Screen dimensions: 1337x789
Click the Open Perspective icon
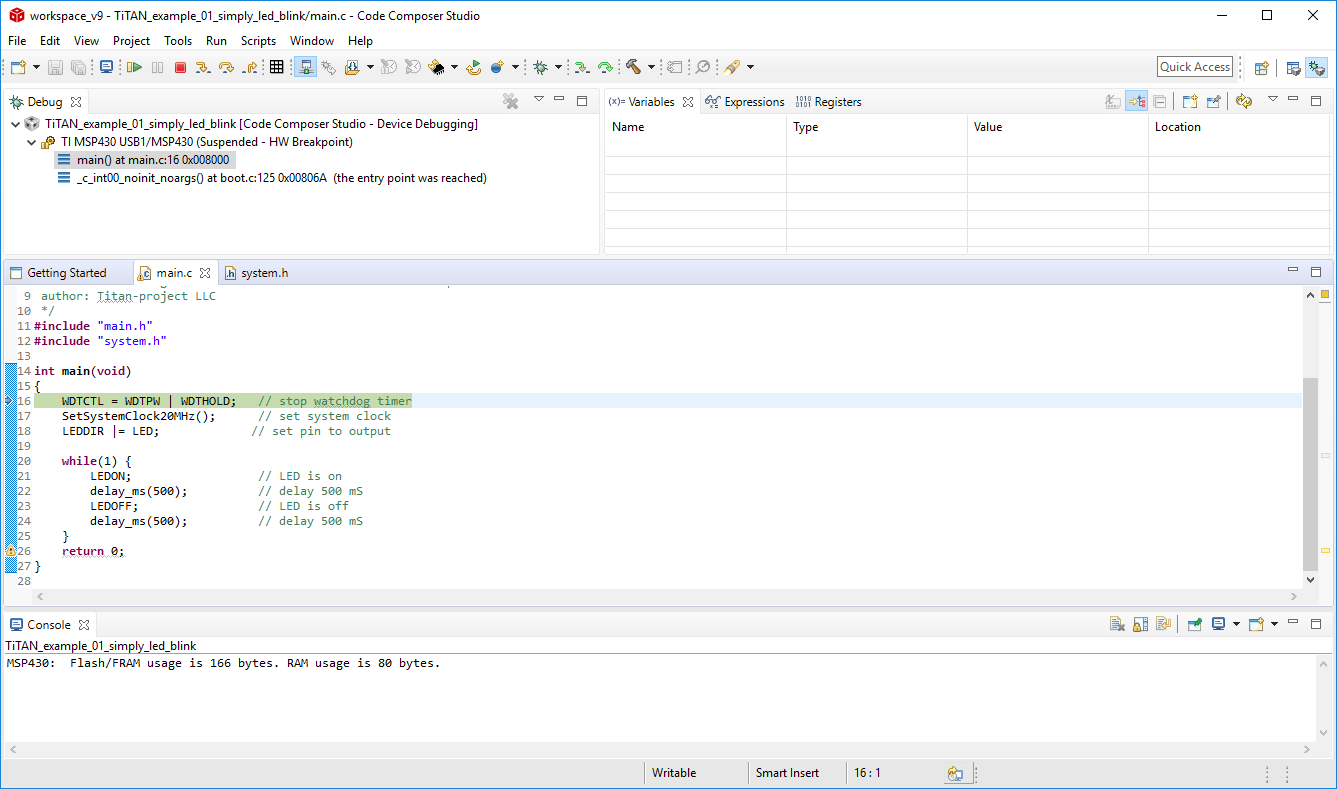tap(1262, 68)
